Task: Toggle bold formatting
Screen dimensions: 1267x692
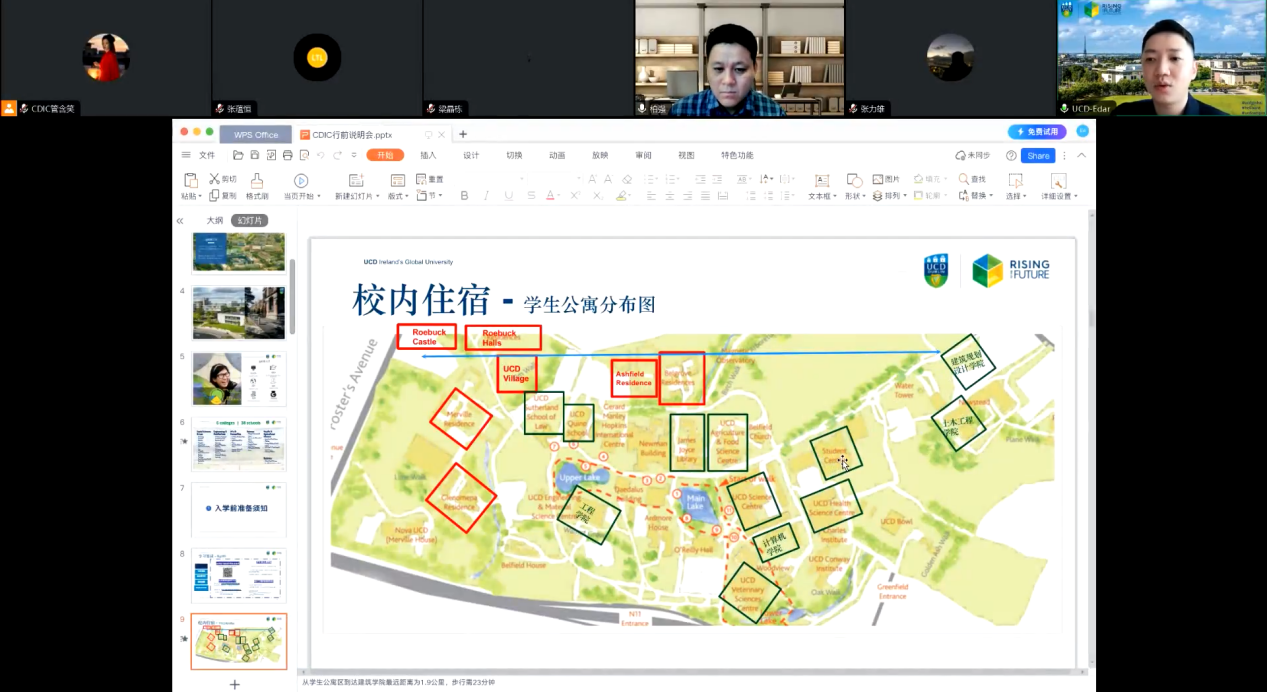Action: (x=464, y=196)
